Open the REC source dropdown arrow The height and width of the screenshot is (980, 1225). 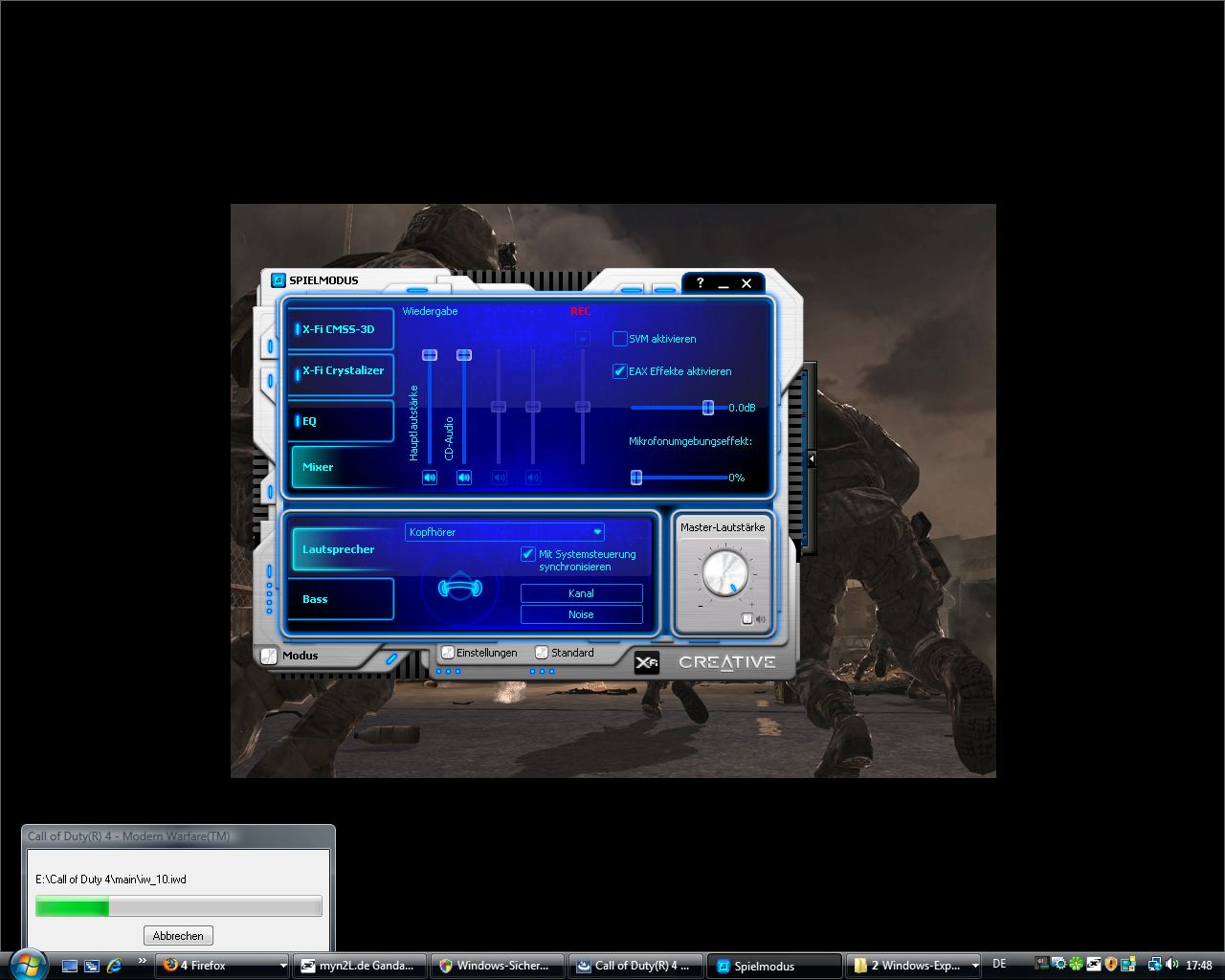[x=583, y=339]
